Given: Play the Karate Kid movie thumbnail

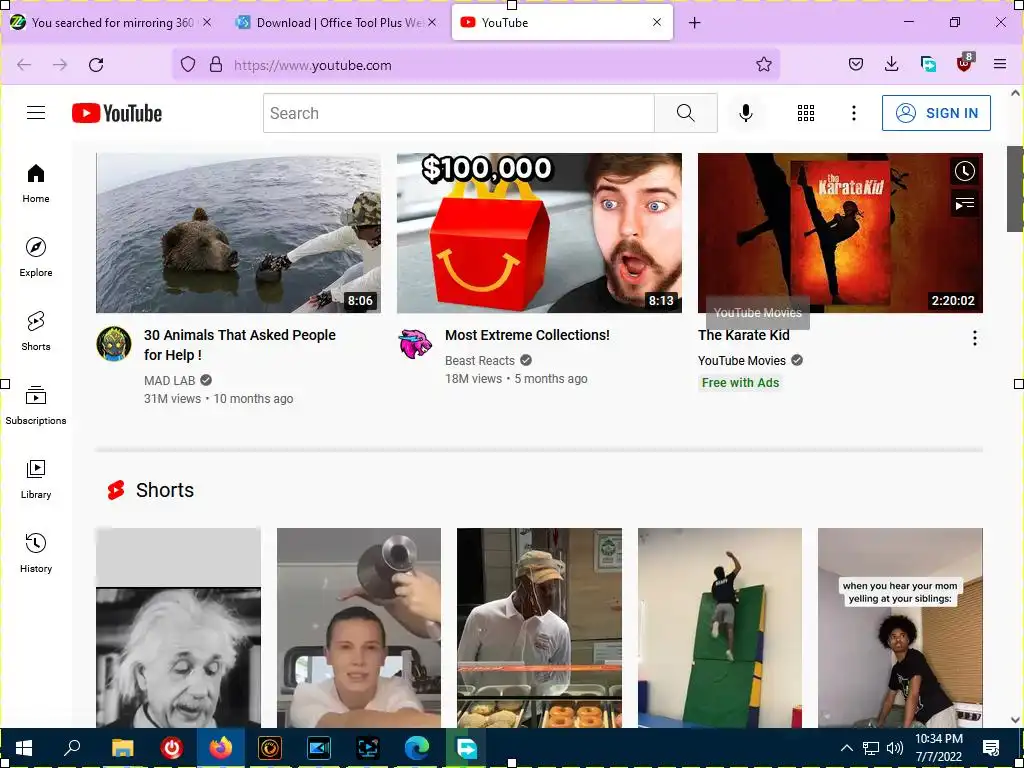Looking at the screenshot, I should click(x=840, y=232).
